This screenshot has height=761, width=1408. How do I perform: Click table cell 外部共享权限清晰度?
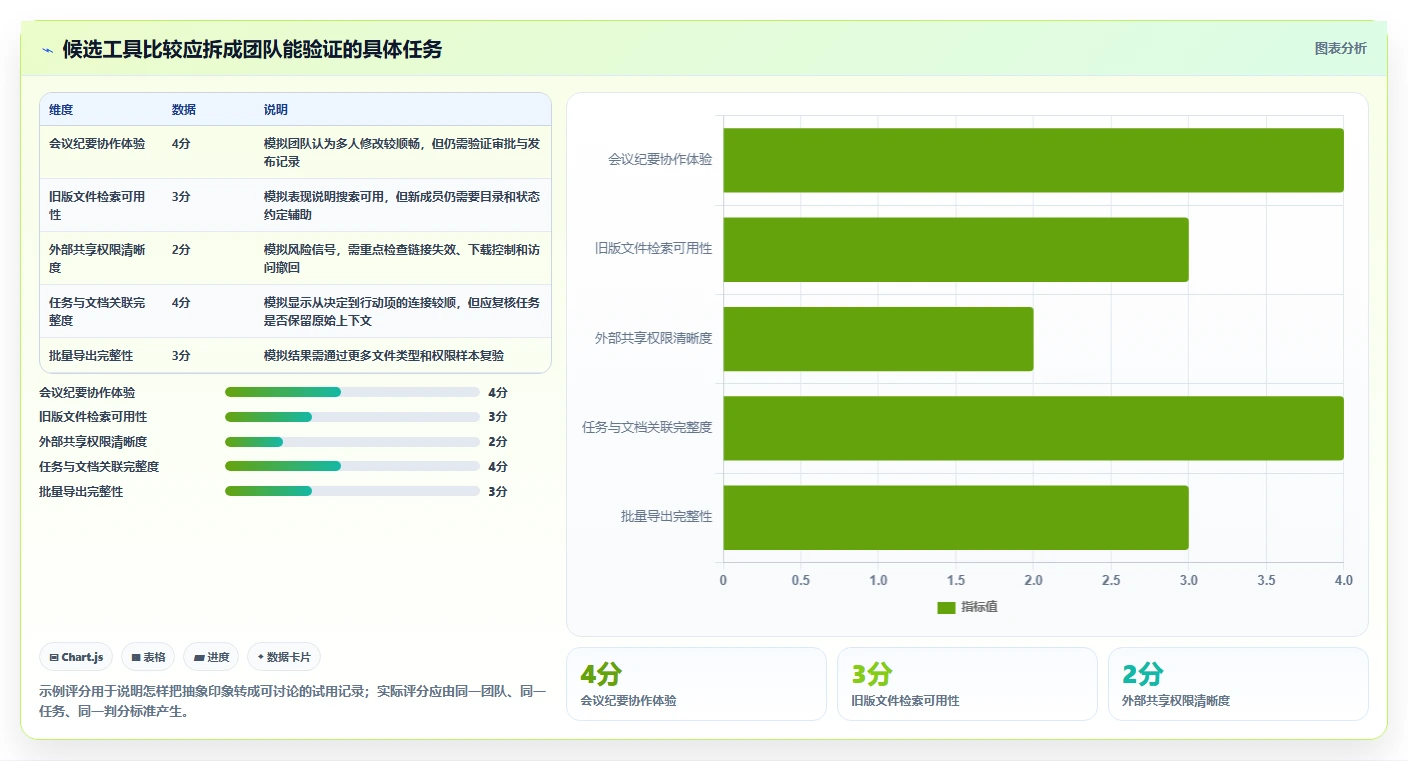(x=97, y=259)
